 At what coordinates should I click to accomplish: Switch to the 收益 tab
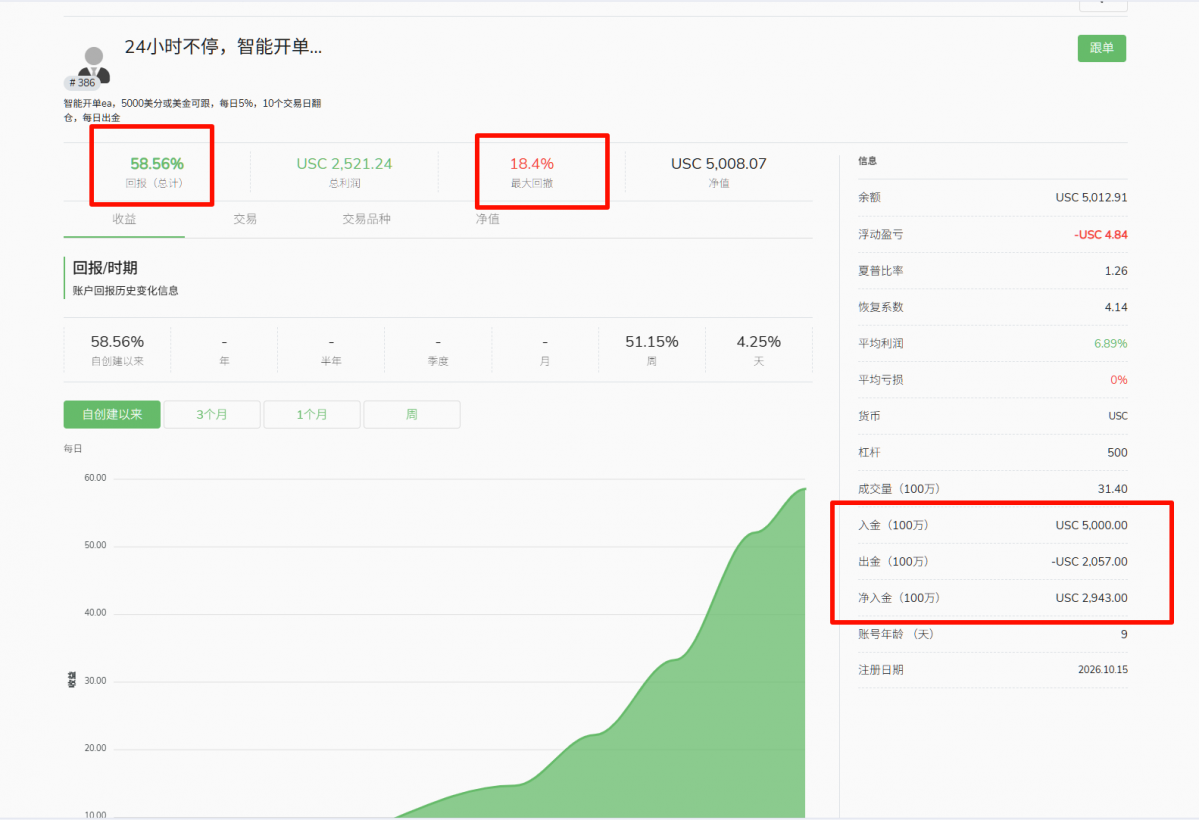tap(124, 220)
